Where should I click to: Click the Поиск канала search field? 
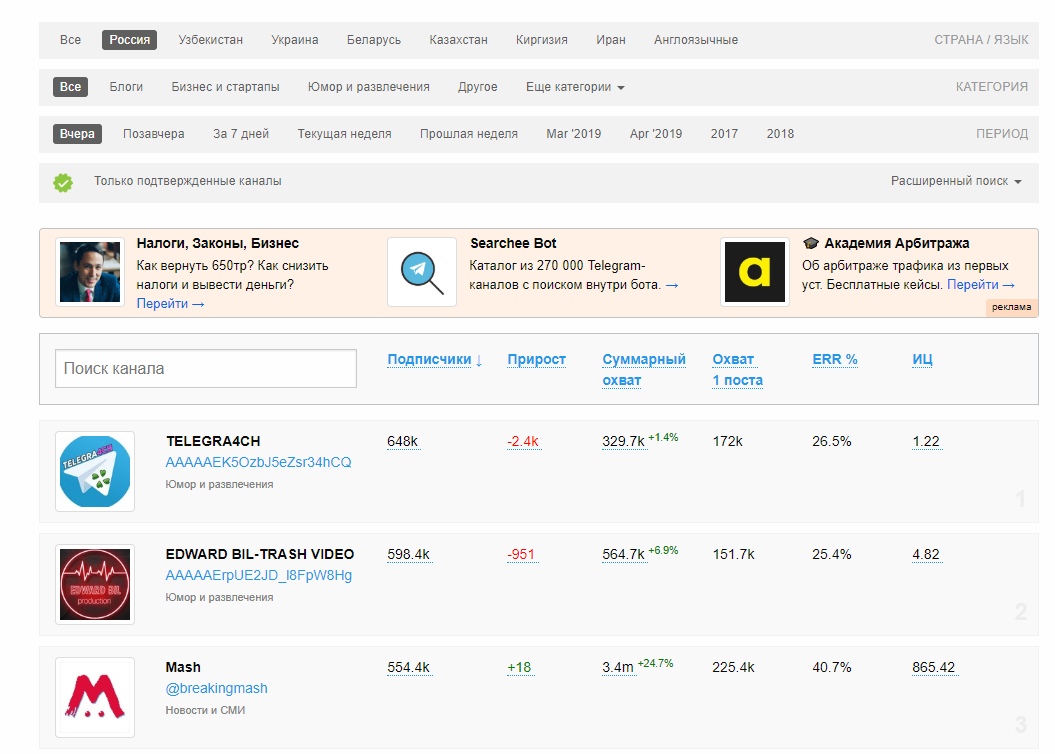(x=206, y=368)
